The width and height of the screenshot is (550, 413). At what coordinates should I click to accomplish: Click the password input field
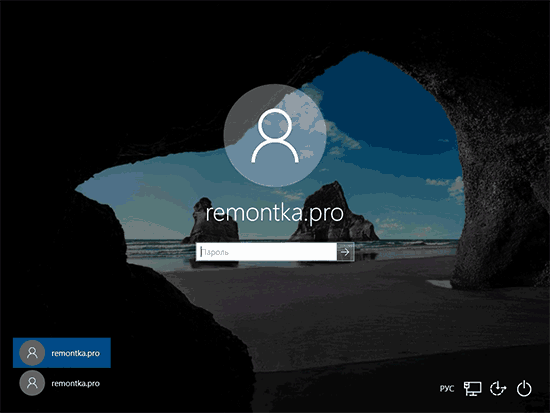coord(266,252)
